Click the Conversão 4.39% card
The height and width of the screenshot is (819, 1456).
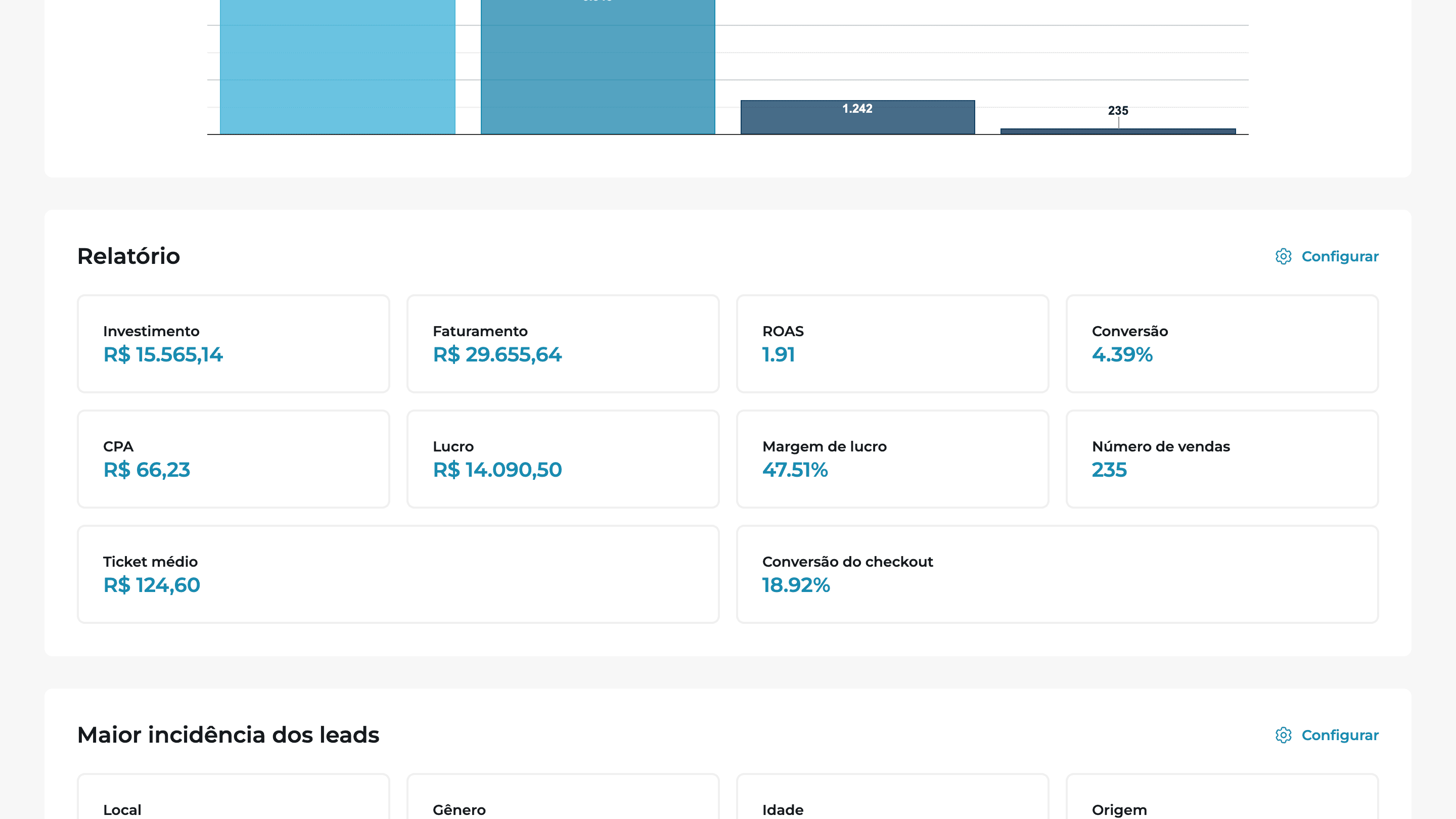point(1221,344)
